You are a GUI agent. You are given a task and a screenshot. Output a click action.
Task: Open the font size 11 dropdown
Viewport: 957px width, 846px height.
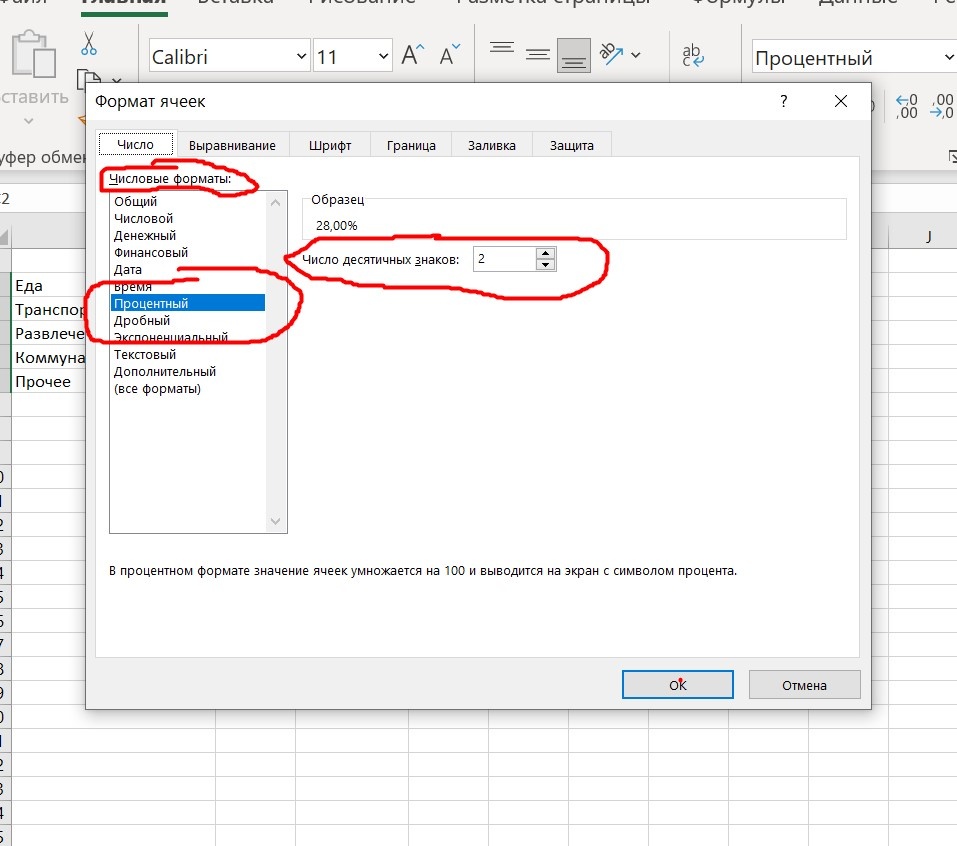point(383,56)
